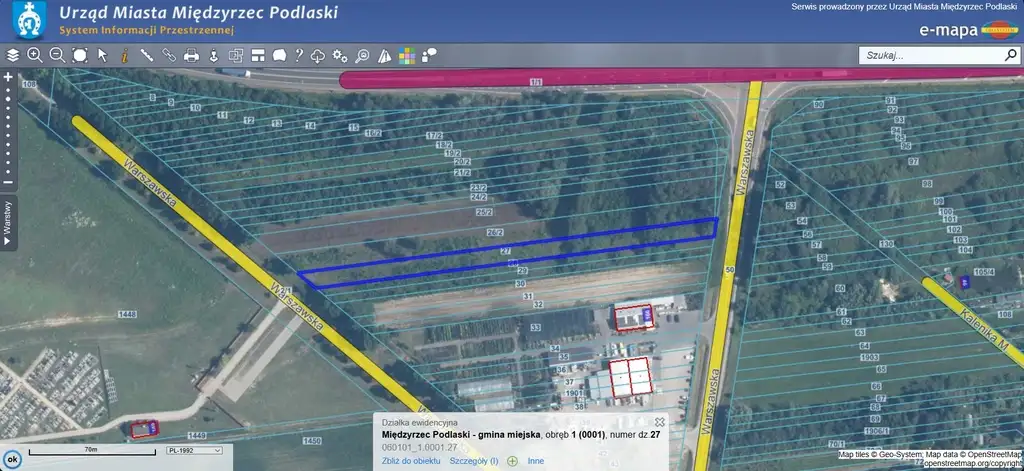The image size is (1024, 471).
Task: Open the help question mark icon
Action: point(298,56)
